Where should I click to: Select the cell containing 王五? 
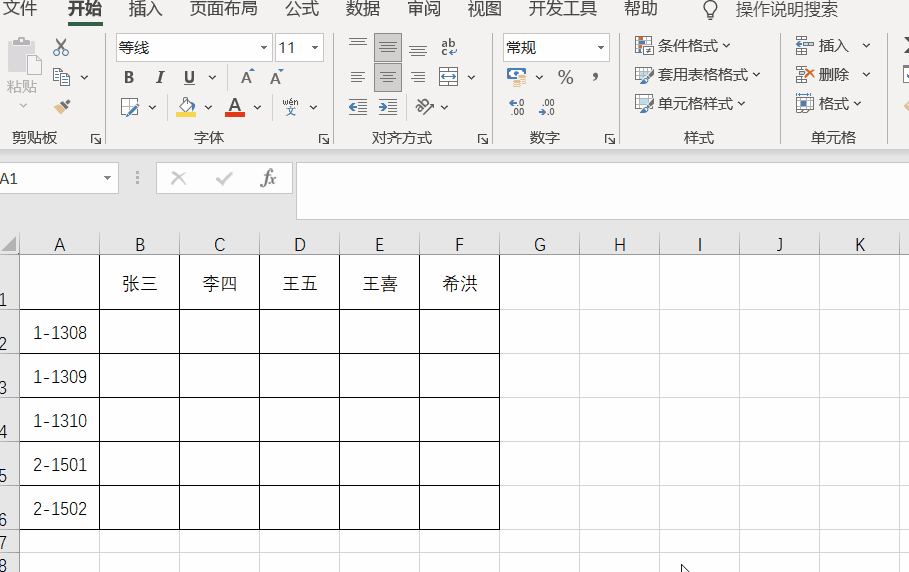[x=299, y=283]
